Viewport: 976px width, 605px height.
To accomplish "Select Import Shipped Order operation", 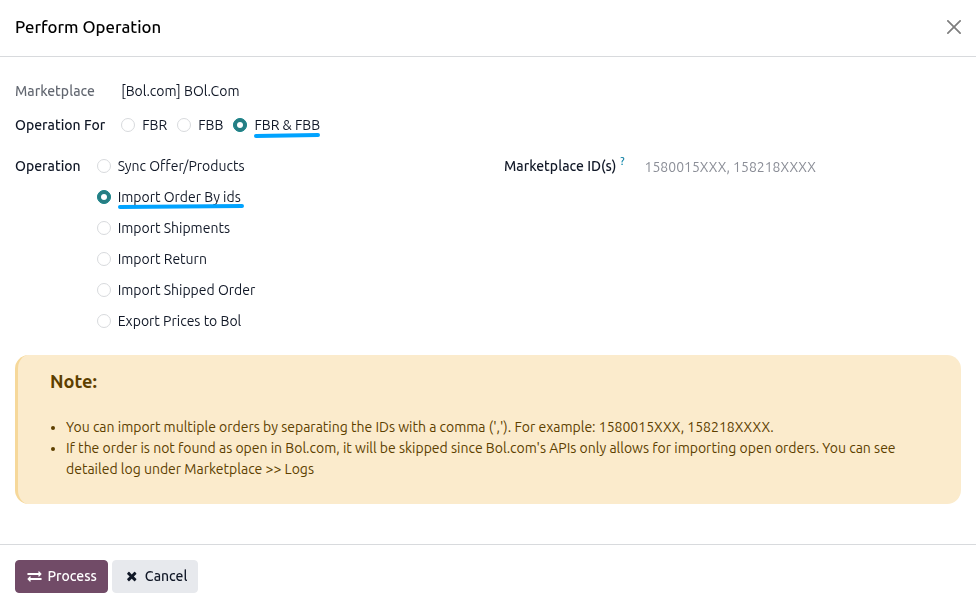I will 104,290.
